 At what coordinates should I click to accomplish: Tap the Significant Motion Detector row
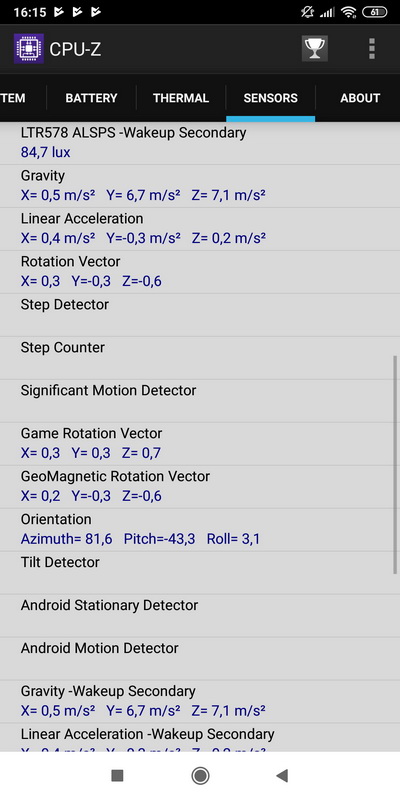tap(200, 401)
